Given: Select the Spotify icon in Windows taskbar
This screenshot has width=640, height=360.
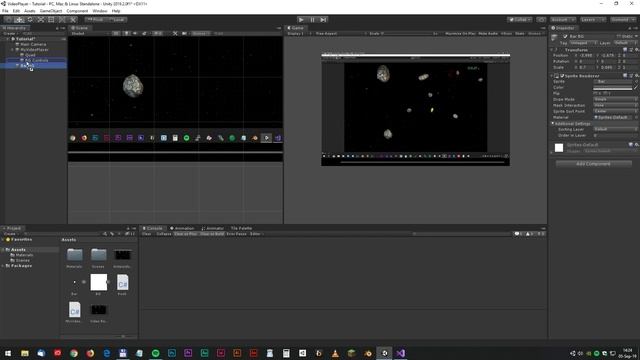Looking at the screenshot, I should pyautogui.click(x=156, y=353).
